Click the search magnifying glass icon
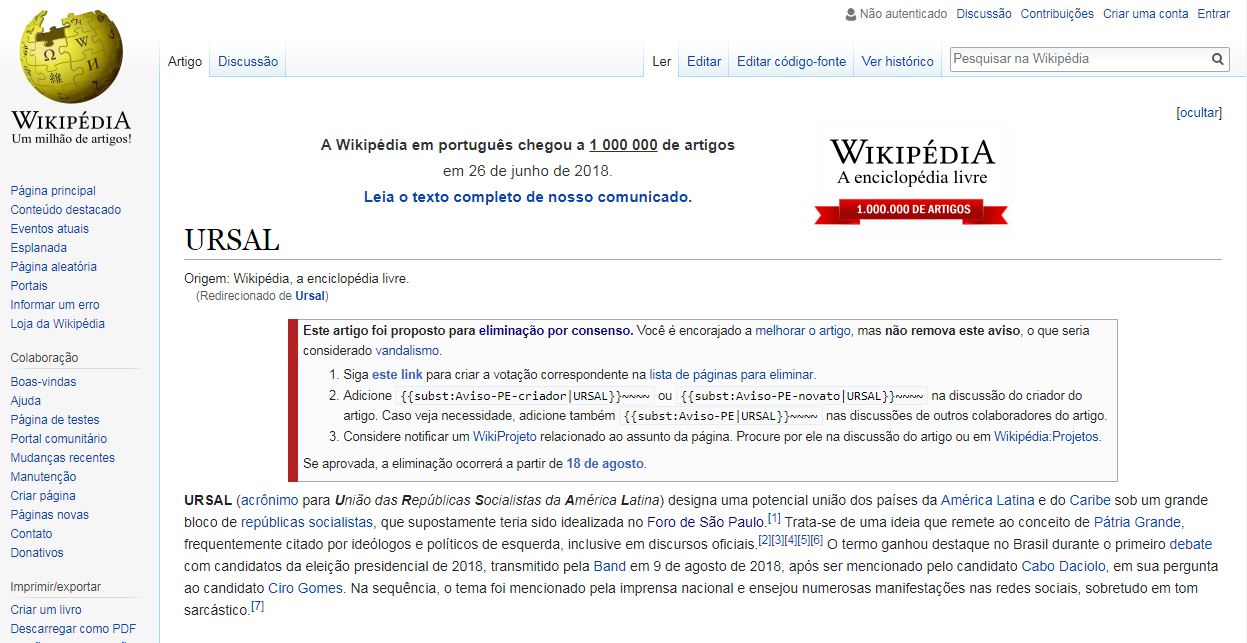Screen dimensions: 1247x643 [1218, 59]
